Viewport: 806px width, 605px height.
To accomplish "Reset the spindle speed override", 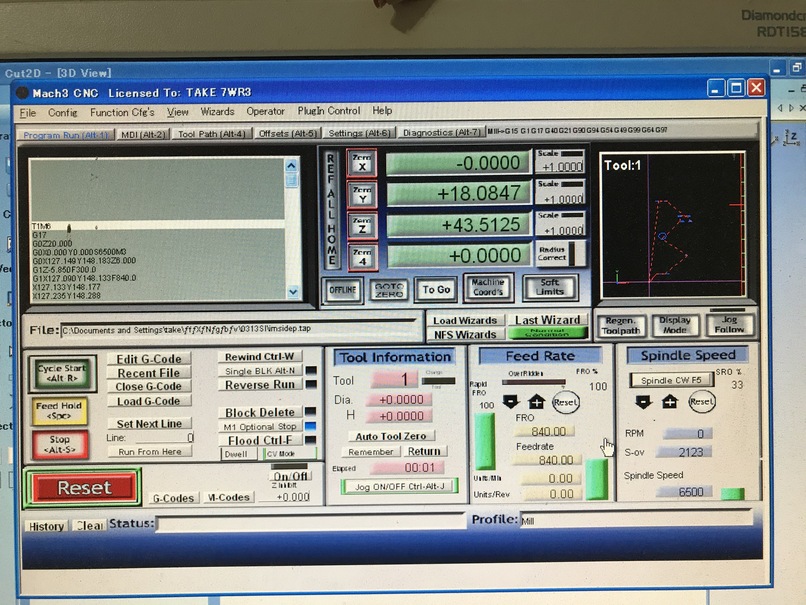I will [x=702, y=401].
